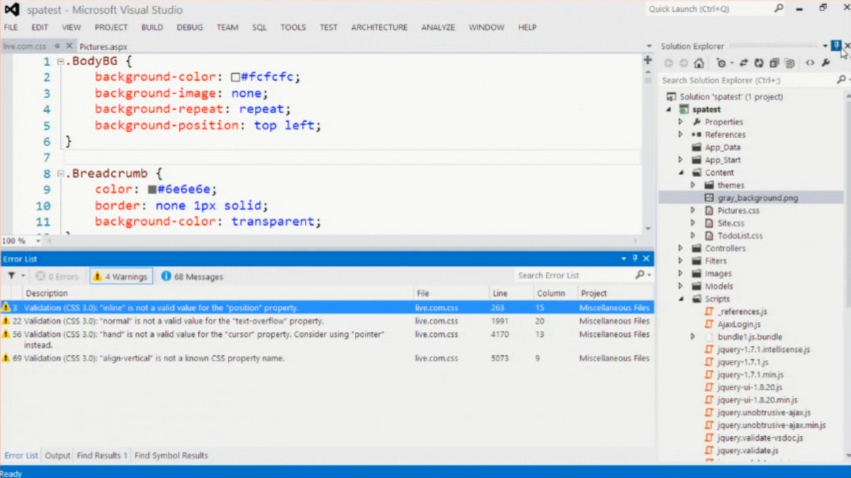
Task: Open Find Symbol Results tab
Action: 171,455
